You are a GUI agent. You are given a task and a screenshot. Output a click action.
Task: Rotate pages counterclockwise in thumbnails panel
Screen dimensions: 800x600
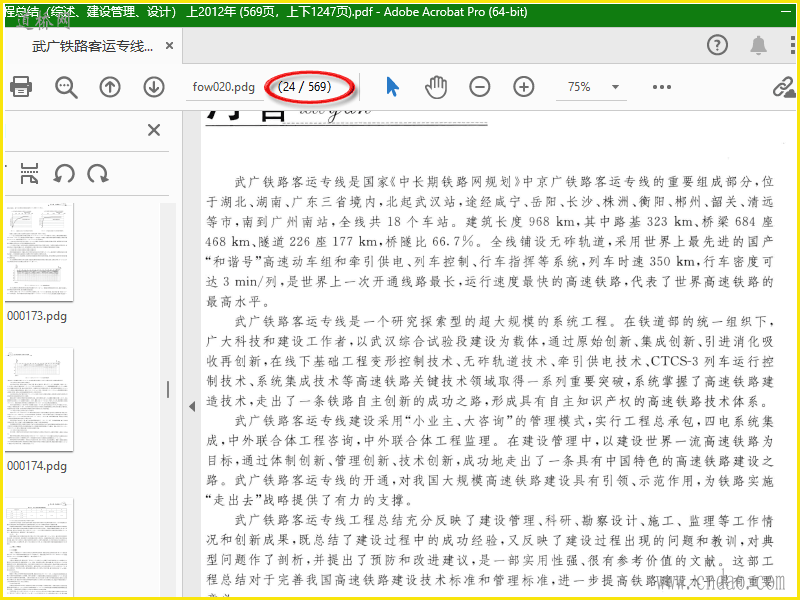(64, 174)
